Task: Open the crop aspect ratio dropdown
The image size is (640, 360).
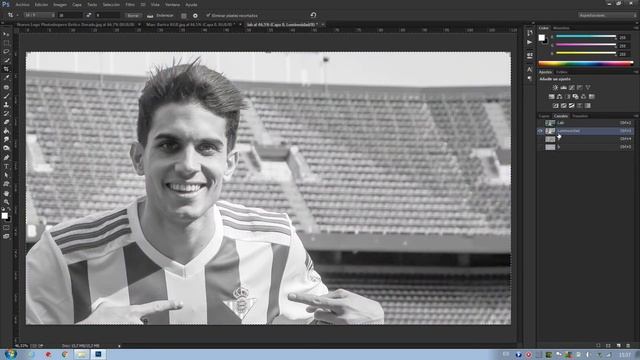Action: [39, 15]
